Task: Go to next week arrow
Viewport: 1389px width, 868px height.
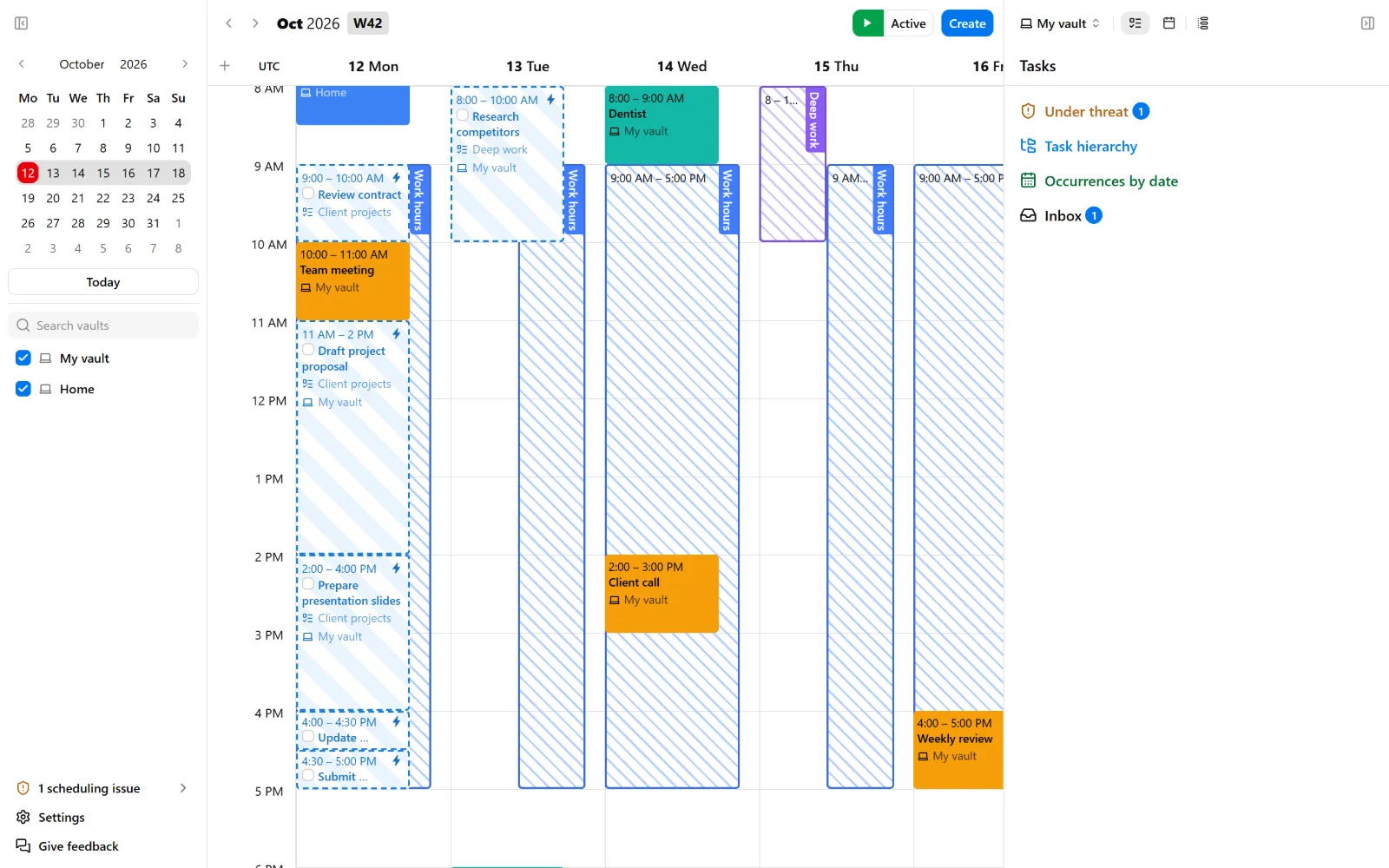Action: 255,23
